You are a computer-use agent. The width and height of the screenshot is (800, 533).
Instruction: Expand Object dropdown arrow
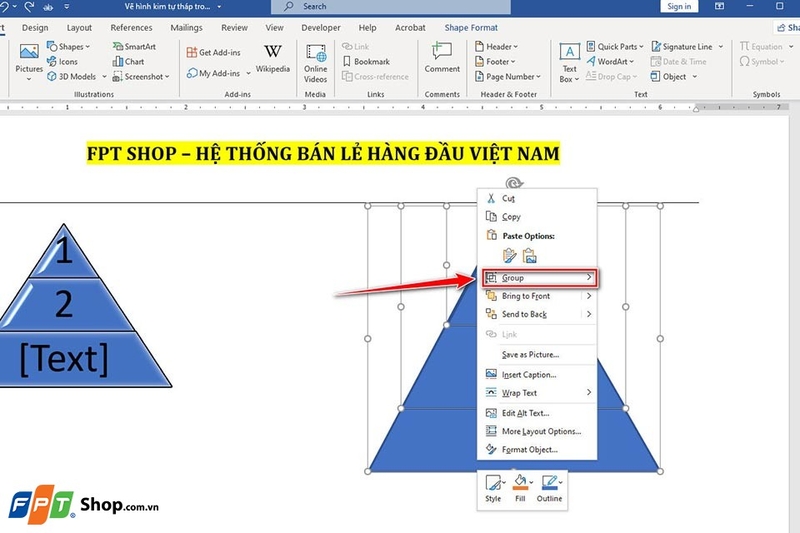point(694,77)
